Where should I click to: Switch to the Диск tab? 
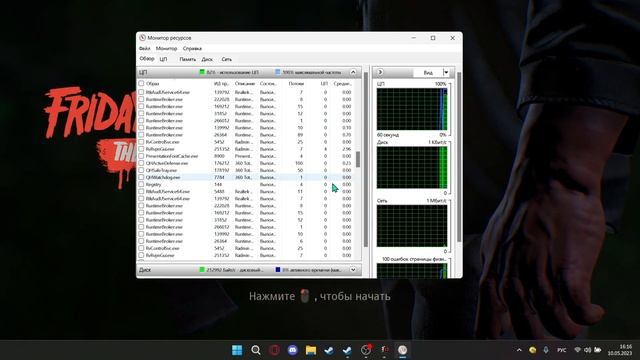tap(207, 59)
